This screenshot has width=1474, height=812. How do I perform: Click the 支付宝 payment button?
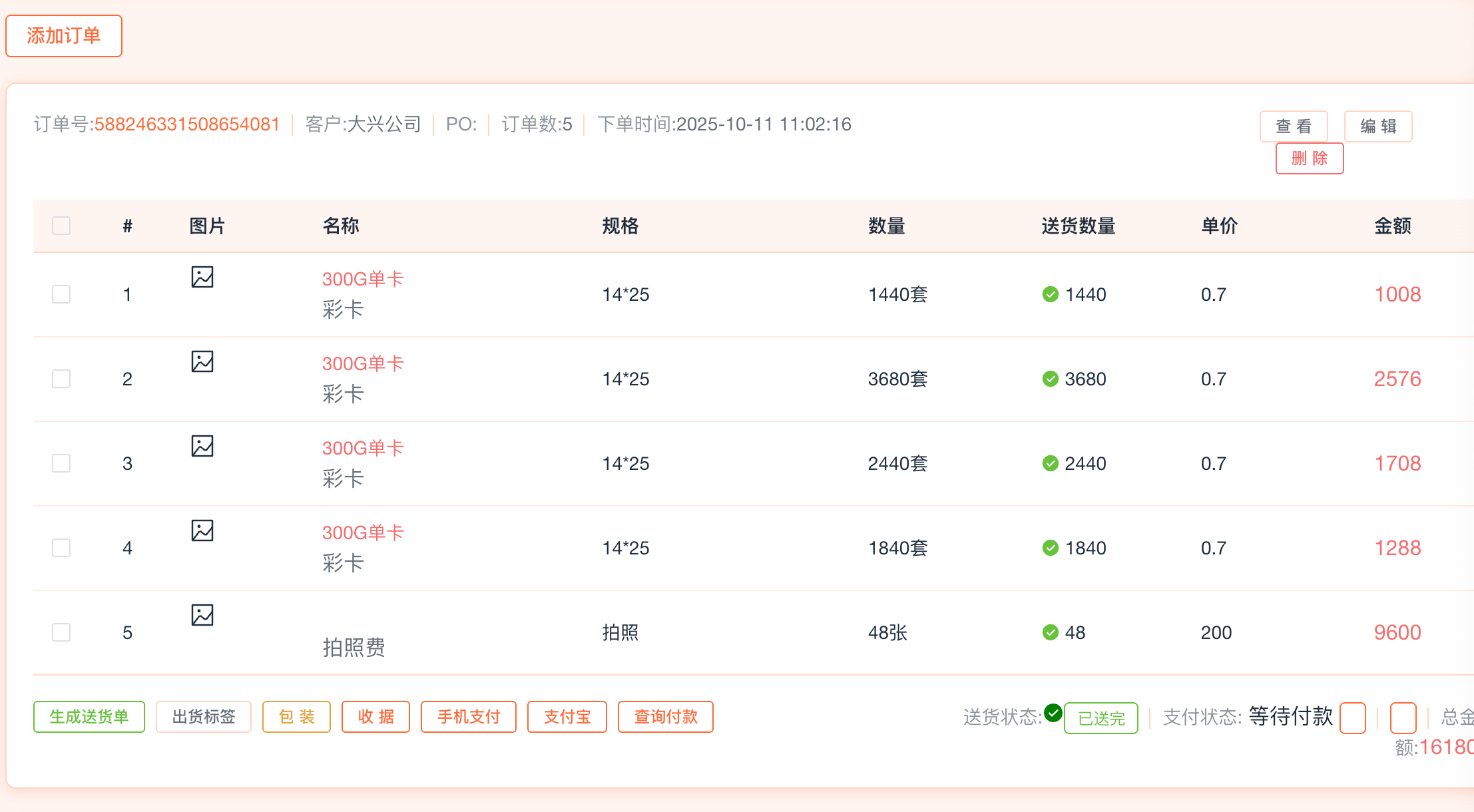coord(567,717)
